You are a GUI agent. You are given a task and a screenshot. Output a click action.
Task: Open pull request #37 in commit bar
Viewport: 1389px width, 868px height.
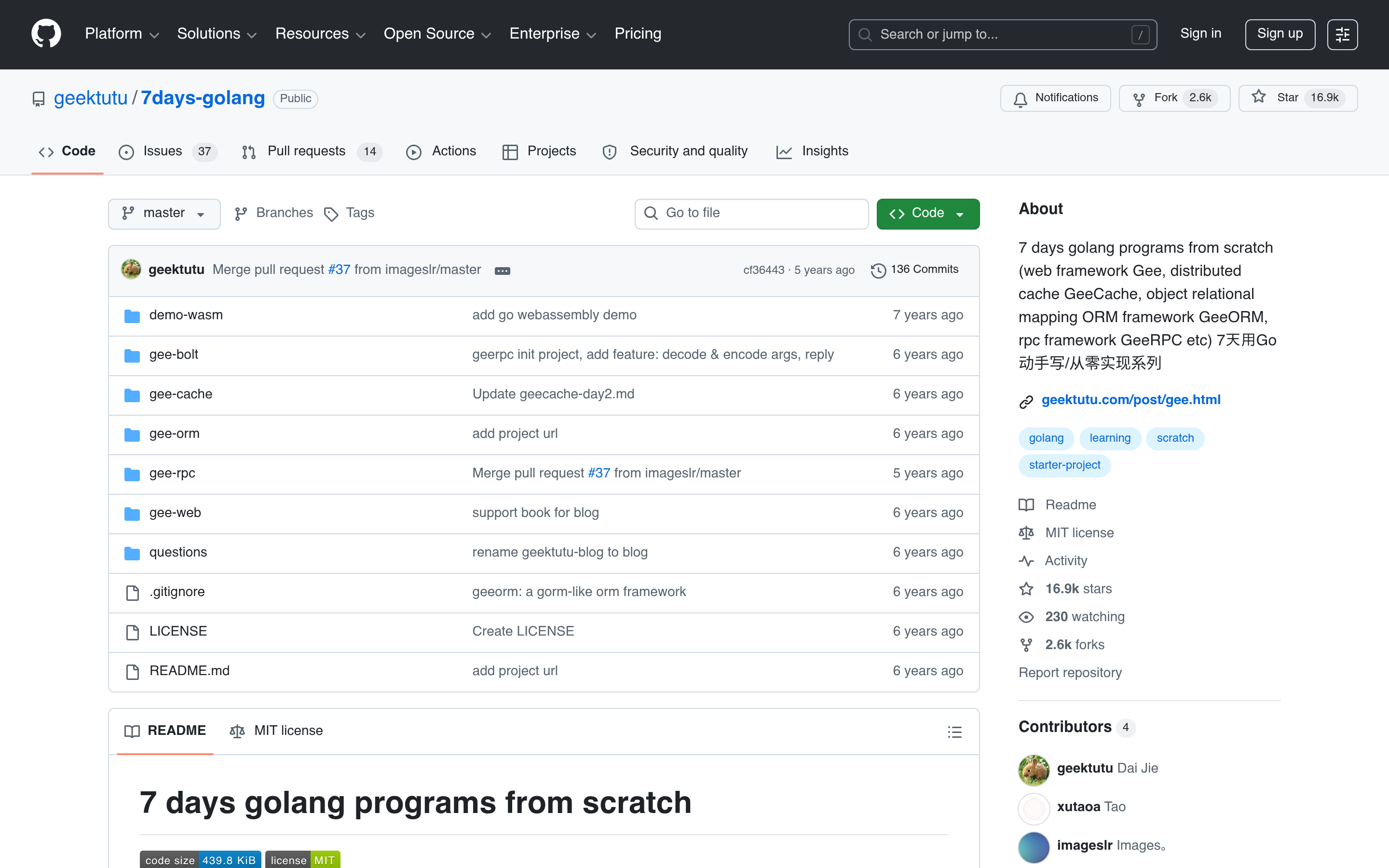click(x=339, y=270)
